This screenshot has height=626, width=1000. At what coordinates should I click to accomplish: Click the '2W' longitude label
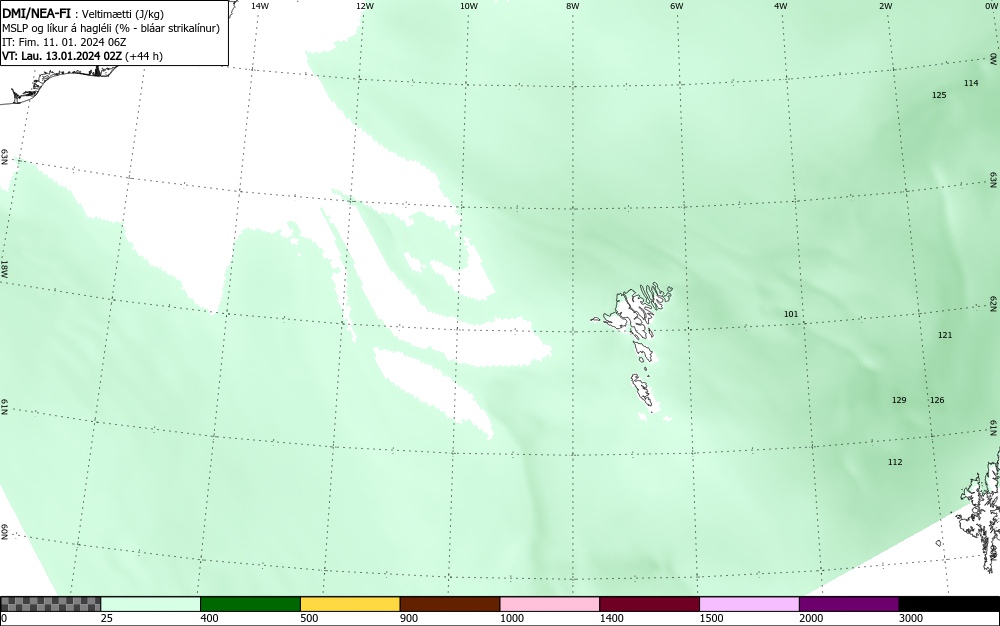(x=885, y=6)
